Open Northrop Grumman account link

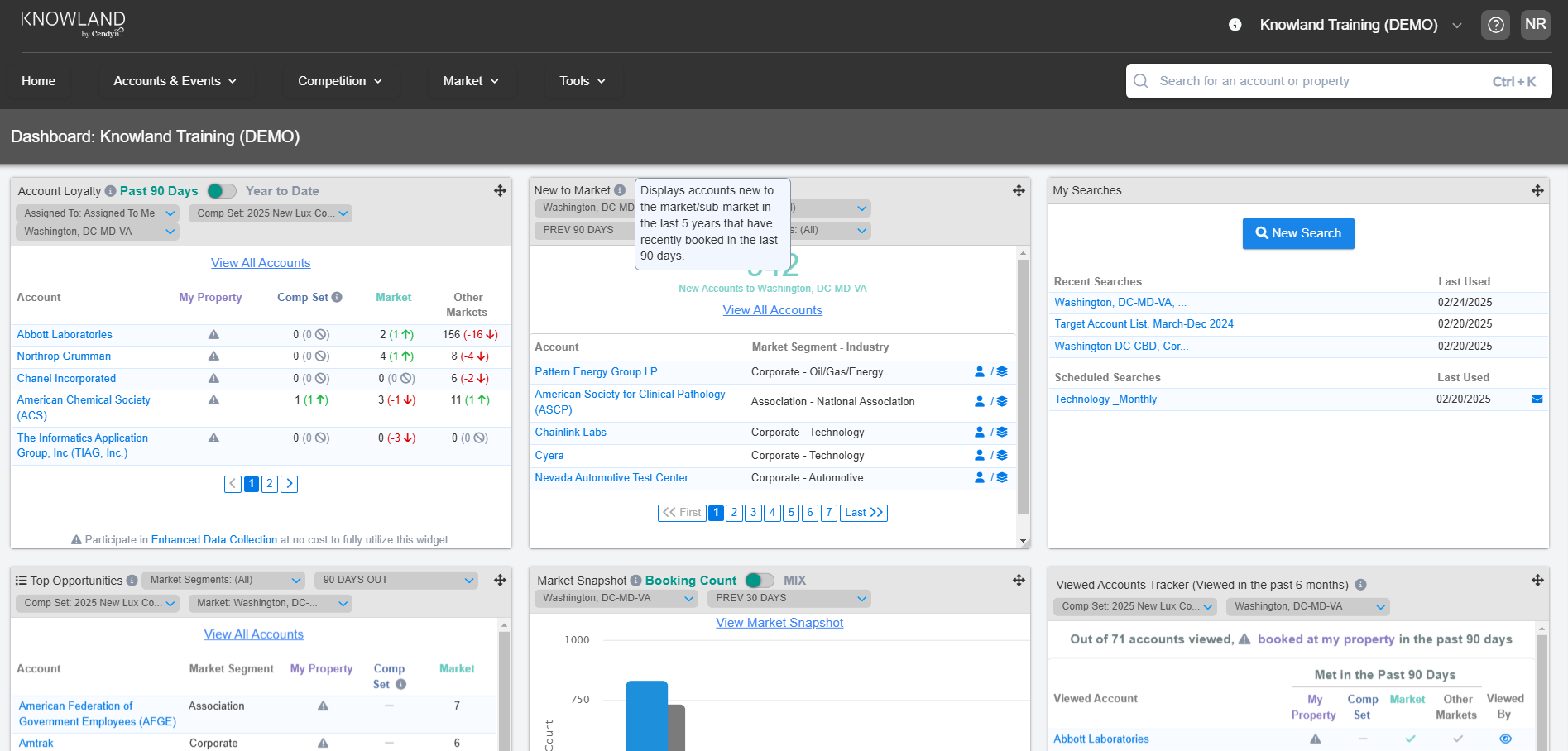tap(64, 356)
